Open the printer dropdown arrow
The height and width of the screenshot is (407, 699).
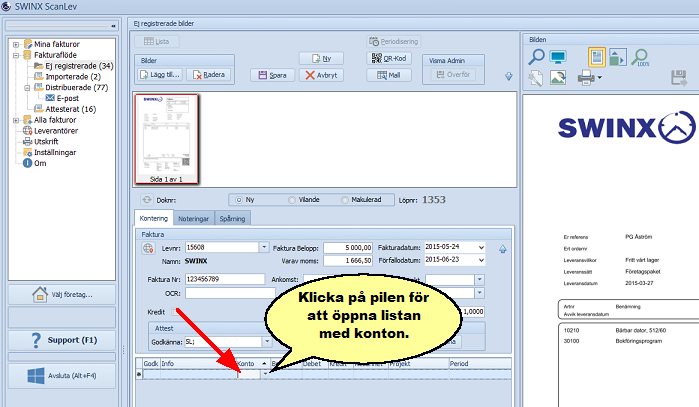click(600, 78)
